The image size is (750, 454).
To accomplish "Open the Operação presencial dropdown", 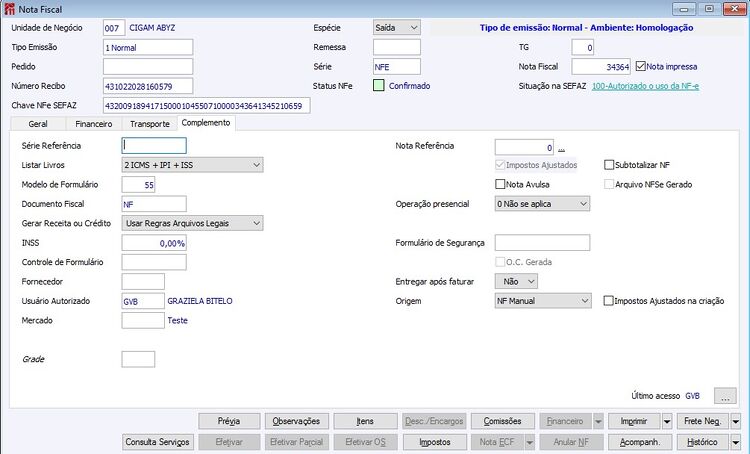I will click(542, 204).
